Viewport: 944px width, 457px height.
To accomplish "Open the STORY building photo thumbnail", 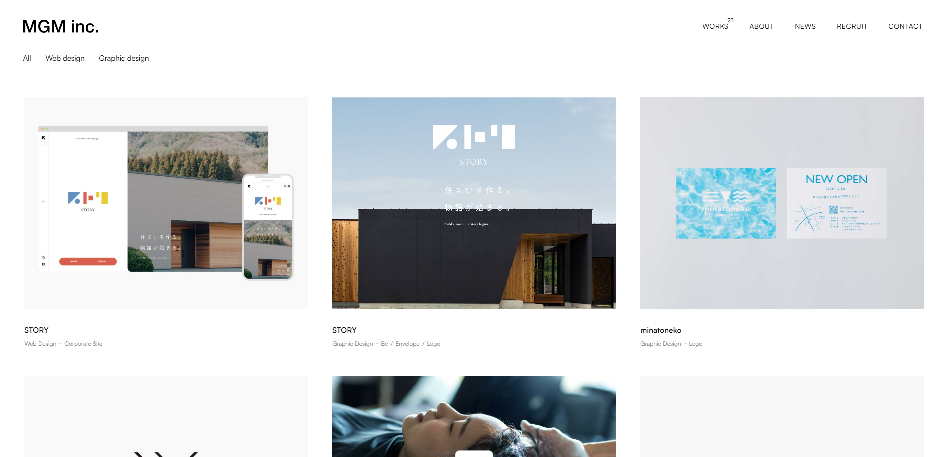I will click(474, 203).
